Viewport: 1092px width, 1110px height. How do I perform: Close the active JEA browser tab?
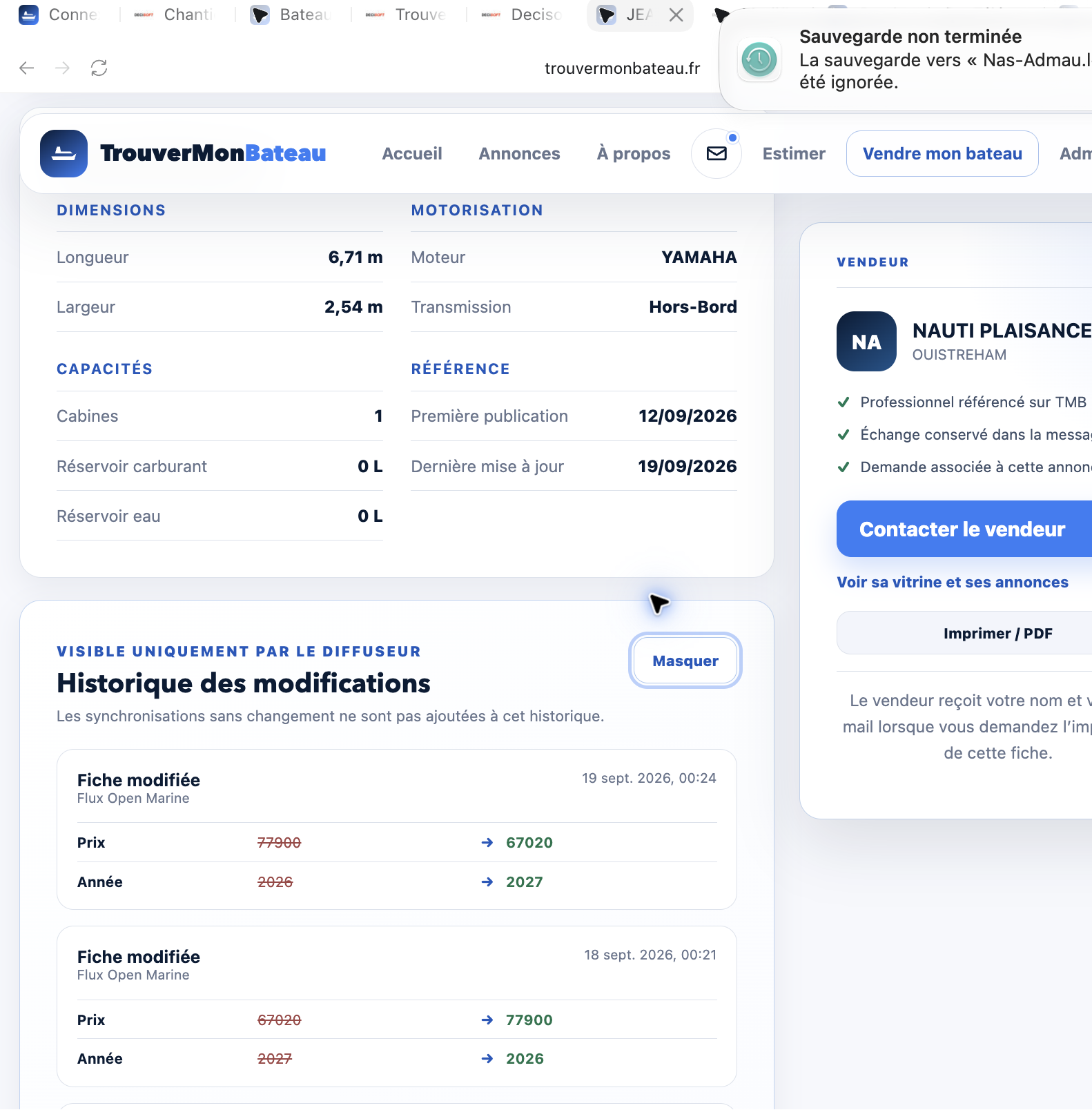point(676,14)
